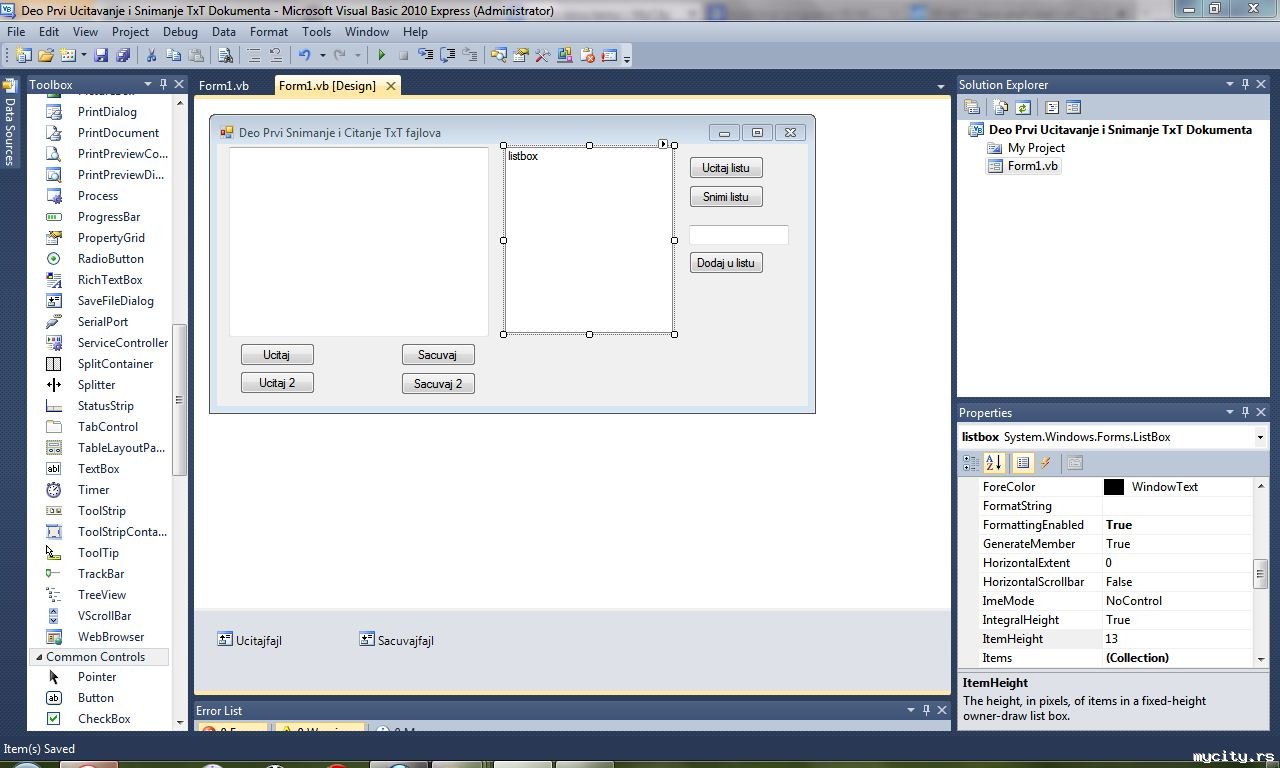Click the Add New Item toolbar icon
Viewport: 1280px width, 768px height.
point(68,56)
